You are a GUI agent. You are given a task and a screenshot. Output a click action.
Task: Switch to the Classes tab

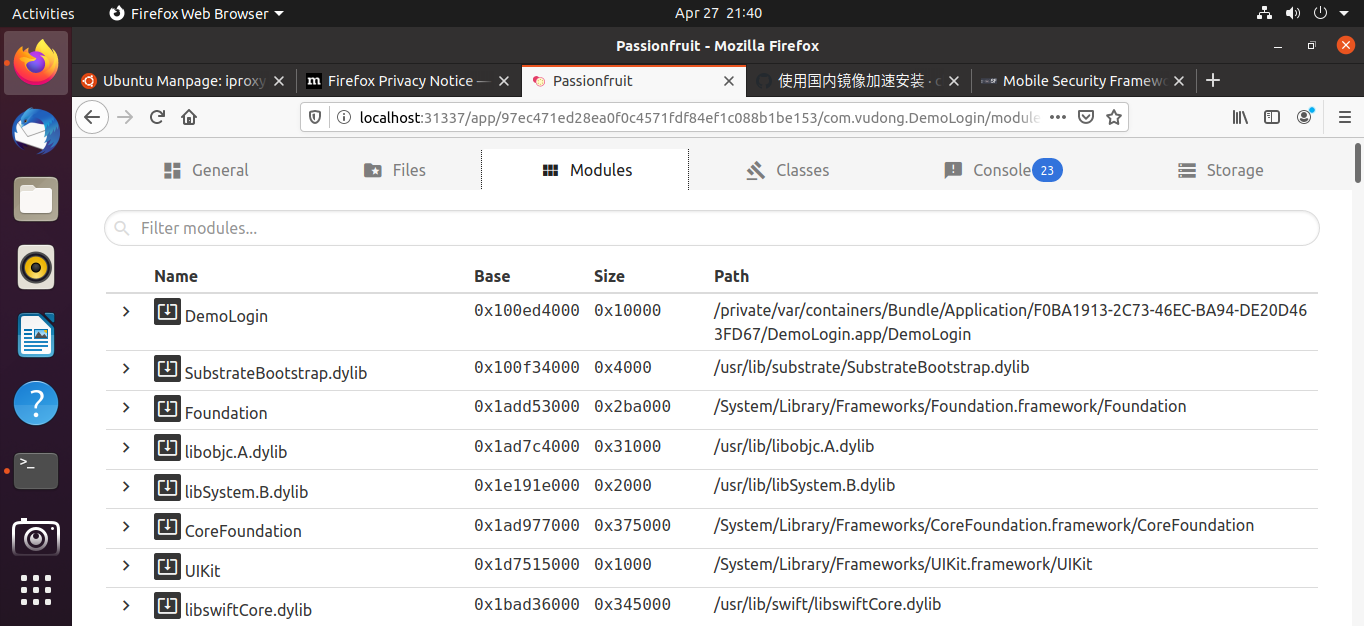[788, 170]
